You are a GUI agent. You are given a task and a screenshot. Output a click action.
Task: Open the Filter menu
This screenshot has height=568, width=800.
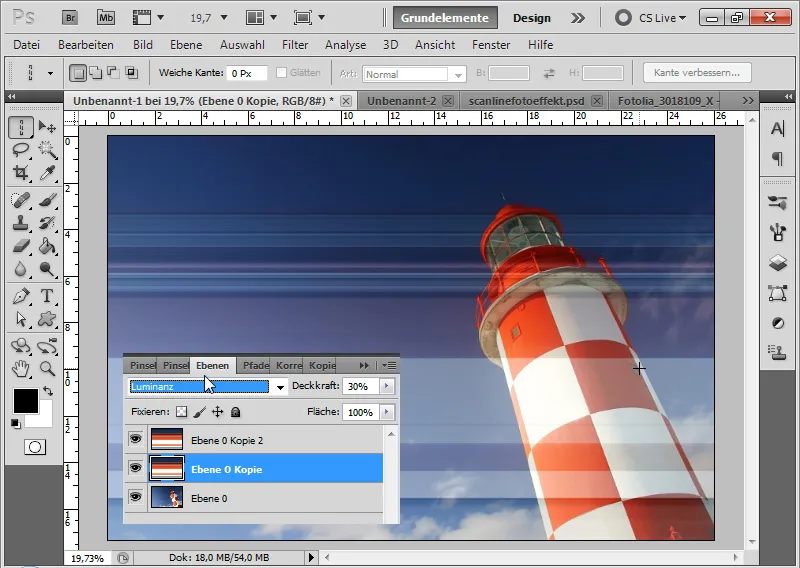click(x=295, y=45)
